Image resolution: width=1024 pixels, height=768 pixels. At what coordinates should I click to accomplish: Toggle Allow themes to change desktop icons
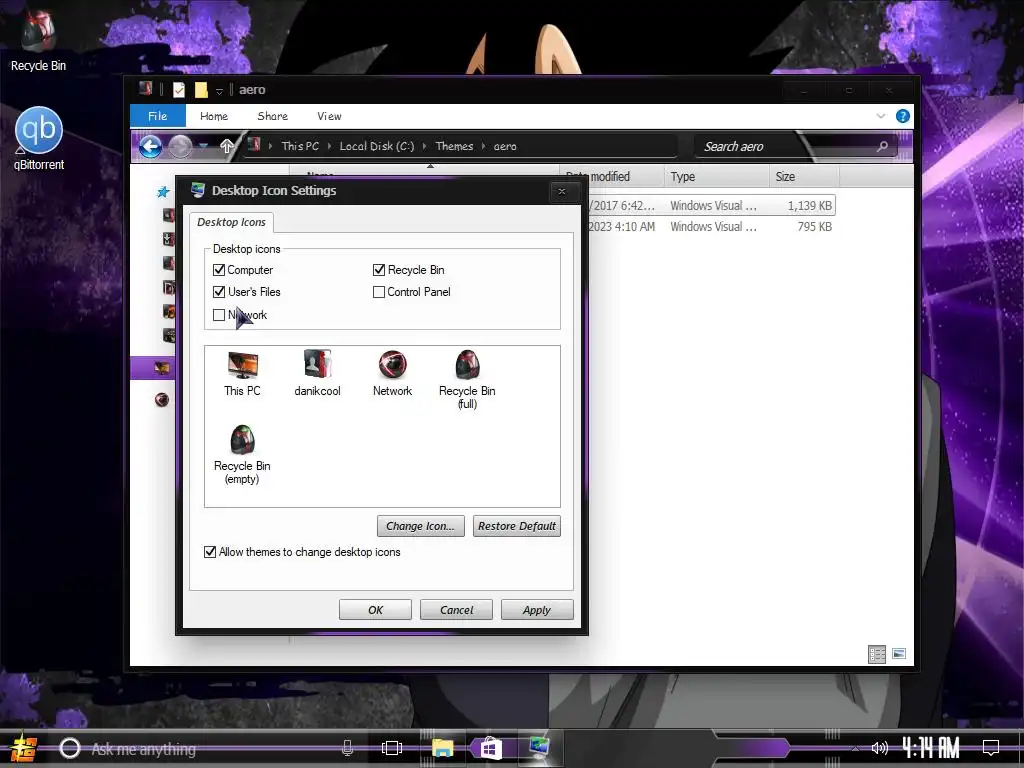click(x=210, y=552)
